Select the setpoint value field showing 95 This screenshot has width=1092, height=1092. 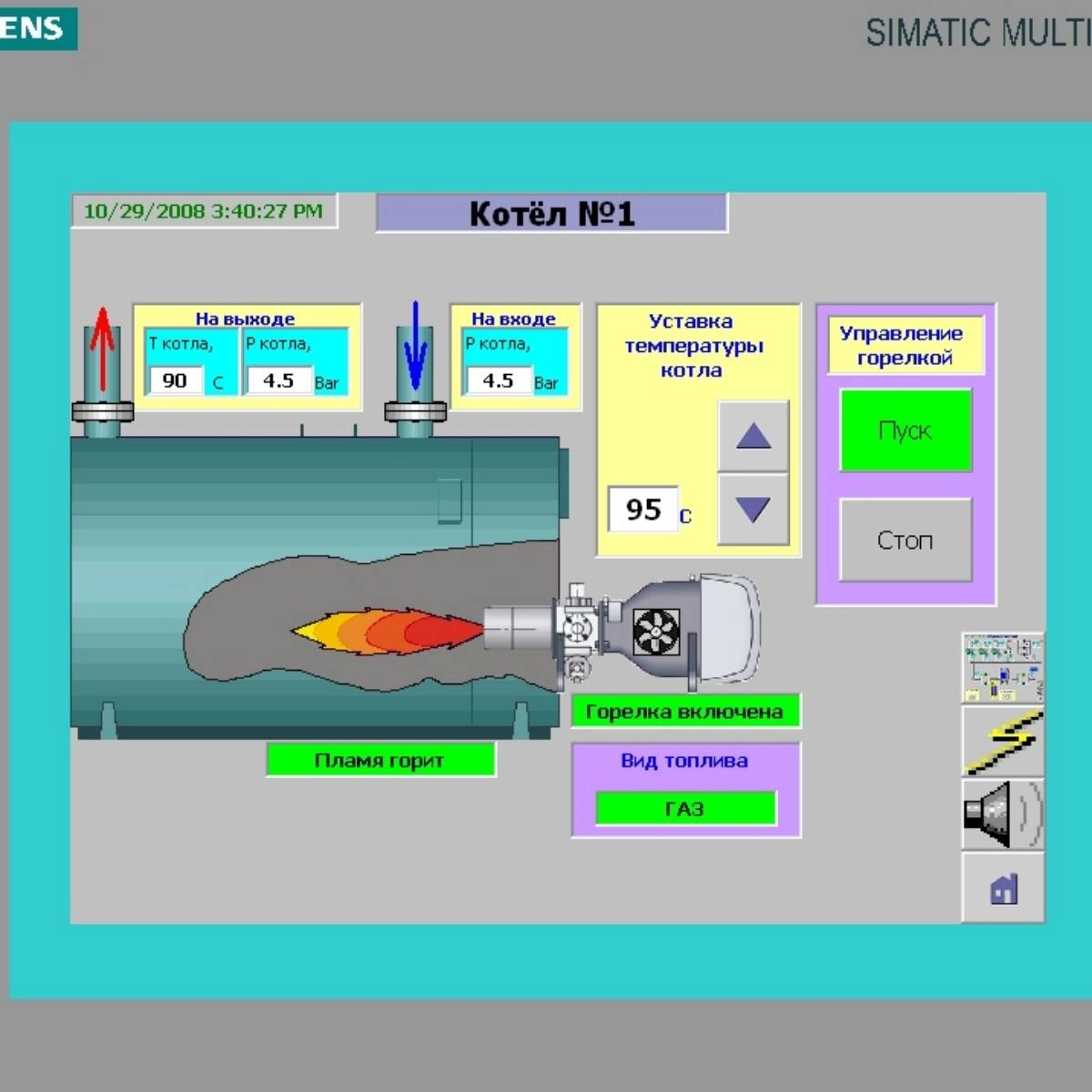point(642,510)
